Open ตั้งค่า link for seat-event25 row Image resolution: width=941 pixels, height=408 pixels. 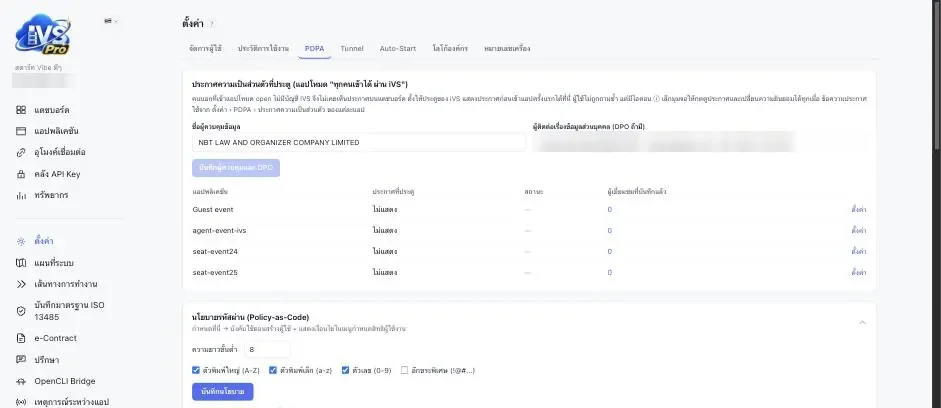coord(859,272)
